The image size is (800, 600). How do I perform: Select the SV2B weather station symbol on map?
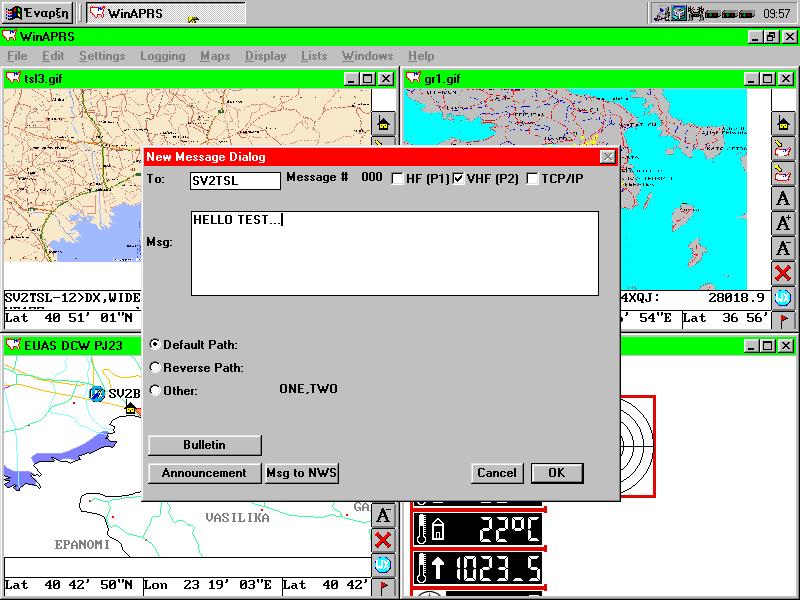click(97, 394)
